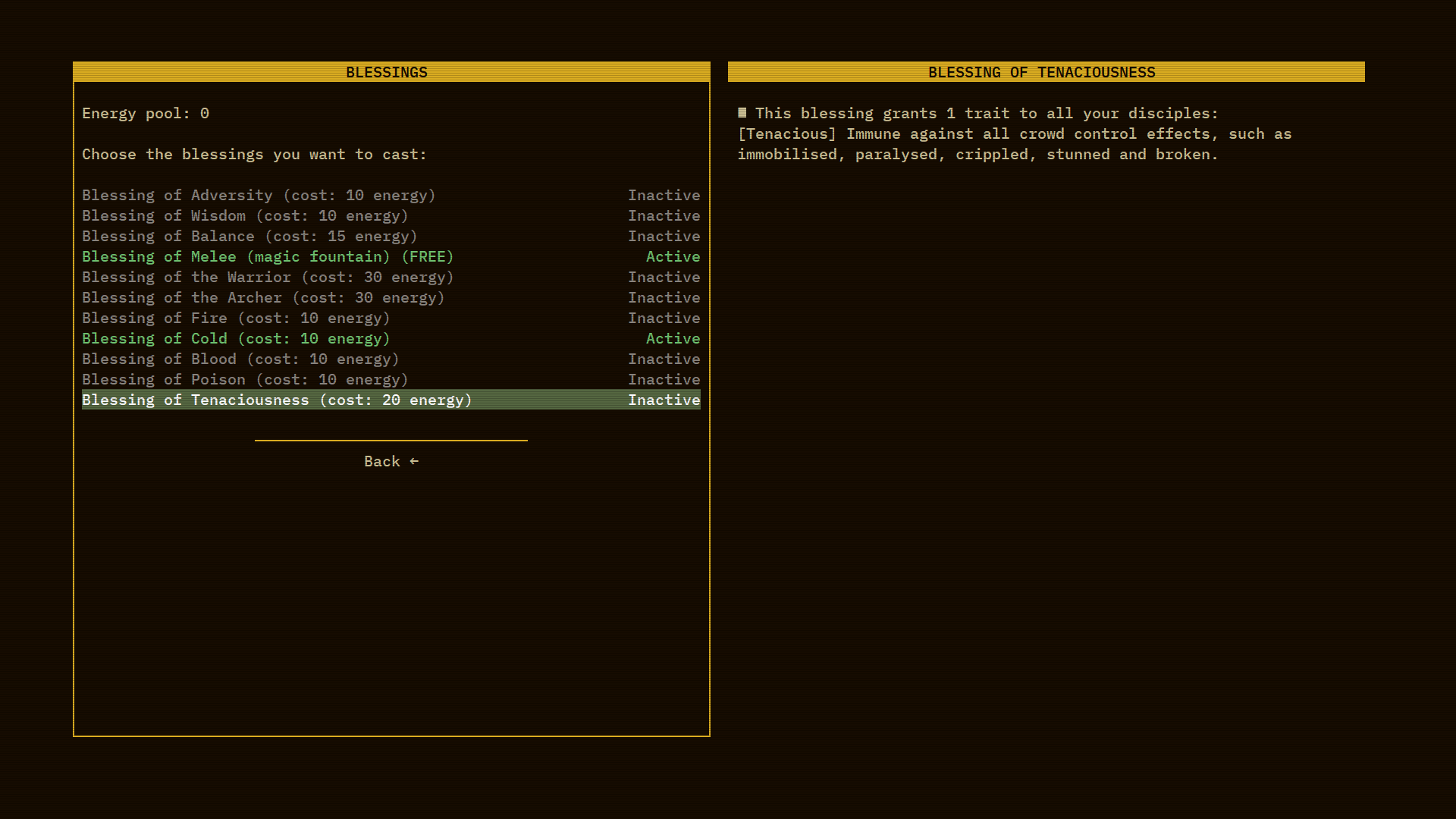Toggle Inactive status of Fire blessing

[x=664, y=318]
